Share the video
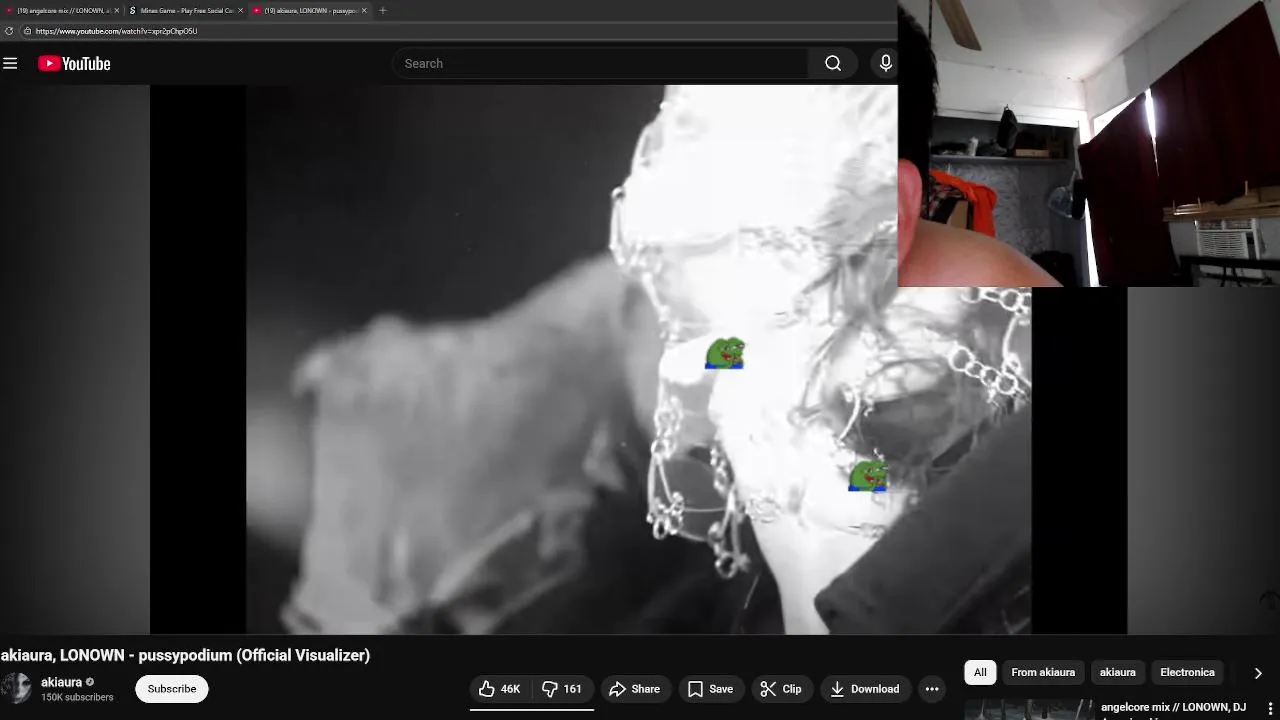This screenshot has height=720, width=1280. (635, 689)
